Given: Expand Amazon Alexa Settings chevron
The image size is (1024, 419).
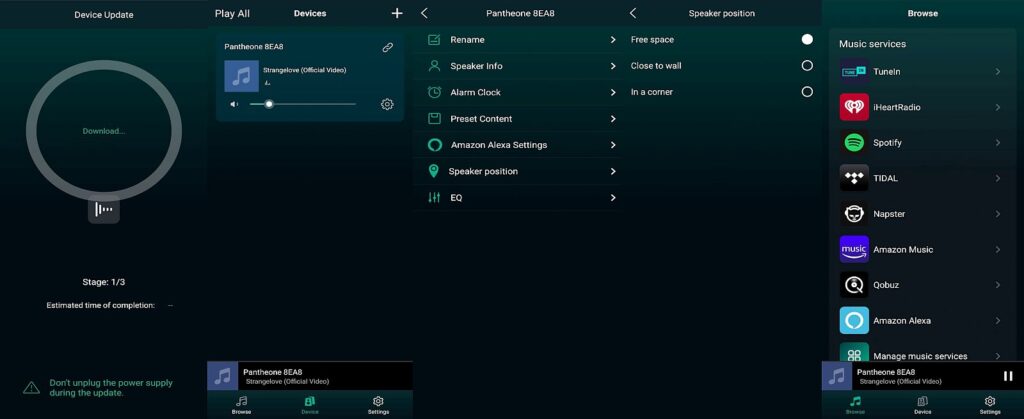Looking at the screenshot, I should pos(612,145).
